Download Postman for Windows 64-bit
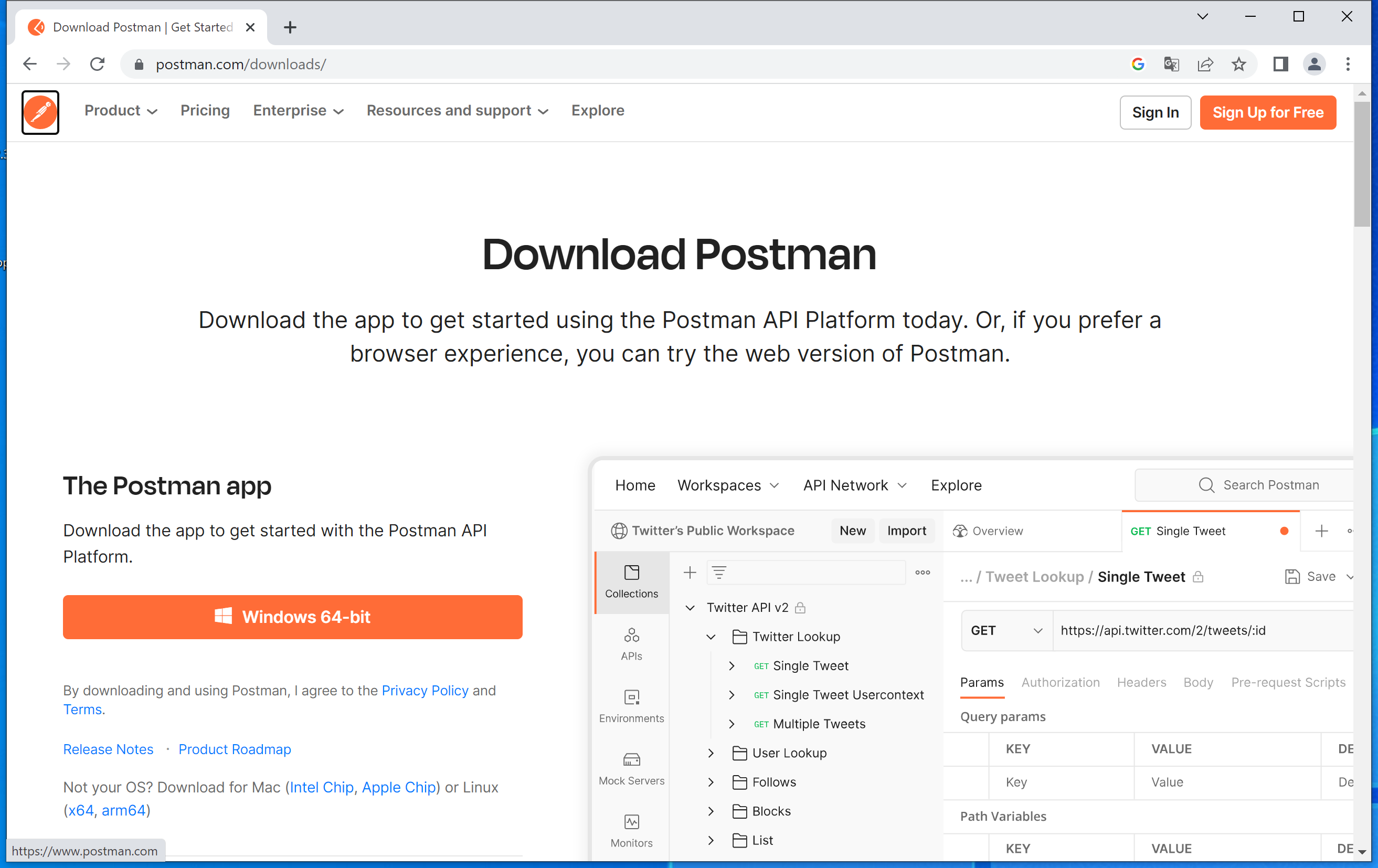Viewport: 1378px width, 868px height. [x=292, y=617]
